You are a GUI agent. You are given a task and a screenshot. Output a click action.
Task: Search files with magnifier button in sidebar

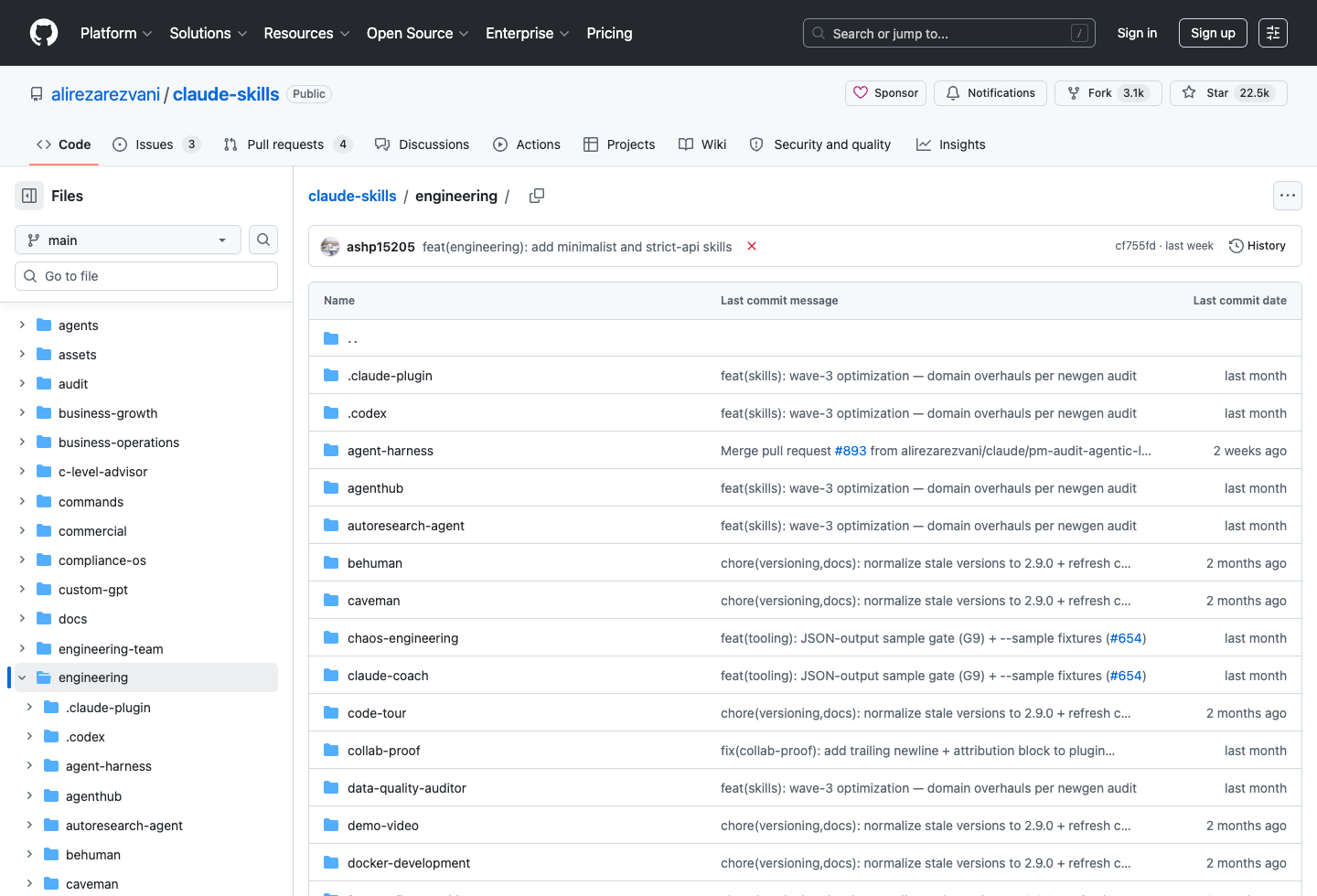(263, 240)
